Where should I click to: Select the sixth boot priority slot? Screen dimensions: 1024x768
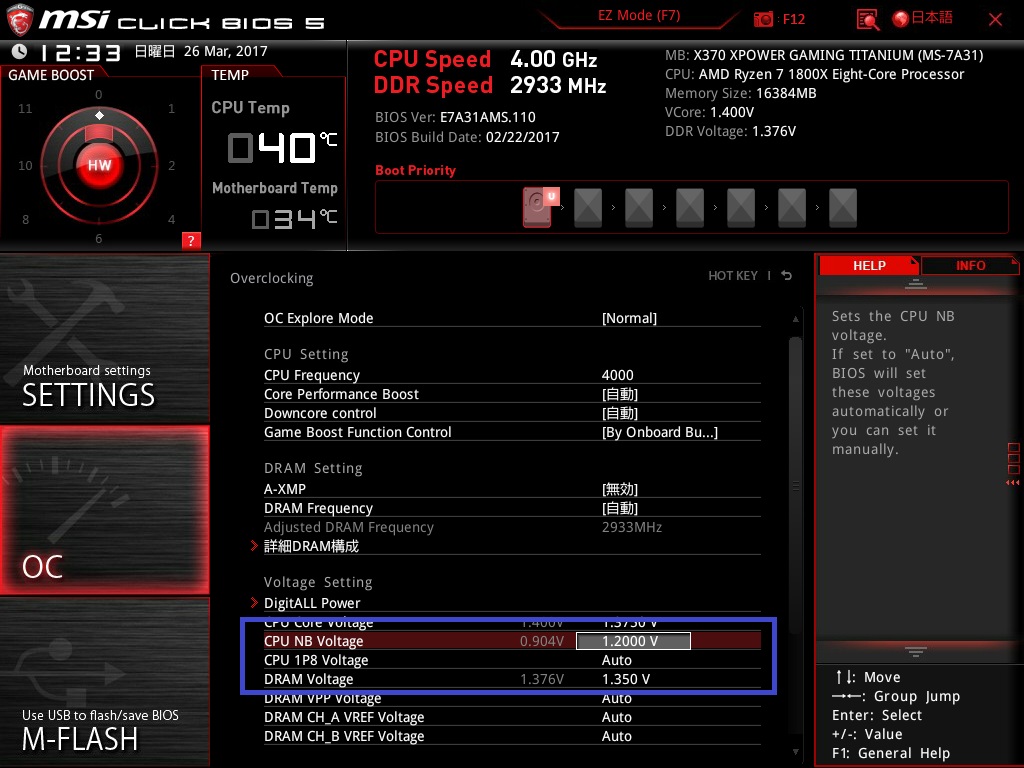pos(792,208)
